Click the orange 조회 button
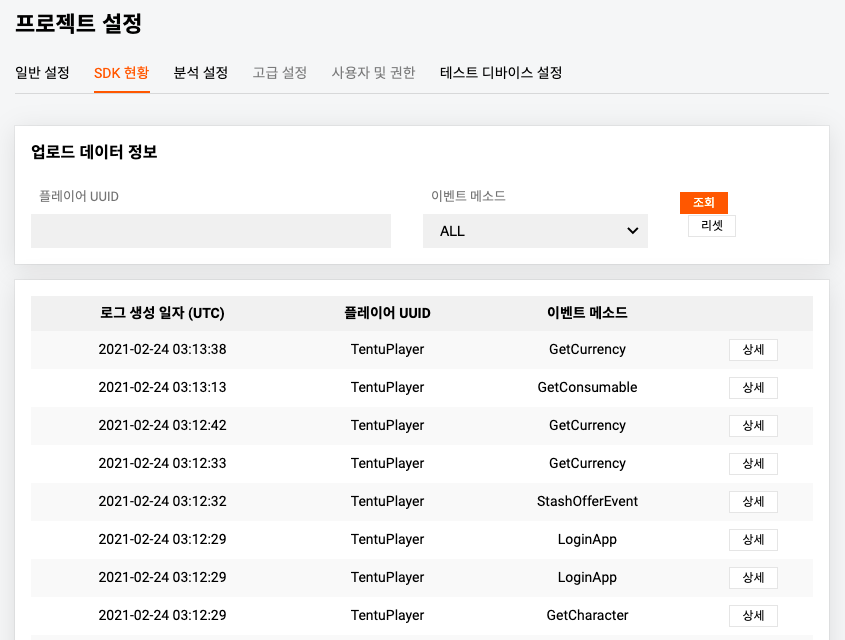 [704, 203]
